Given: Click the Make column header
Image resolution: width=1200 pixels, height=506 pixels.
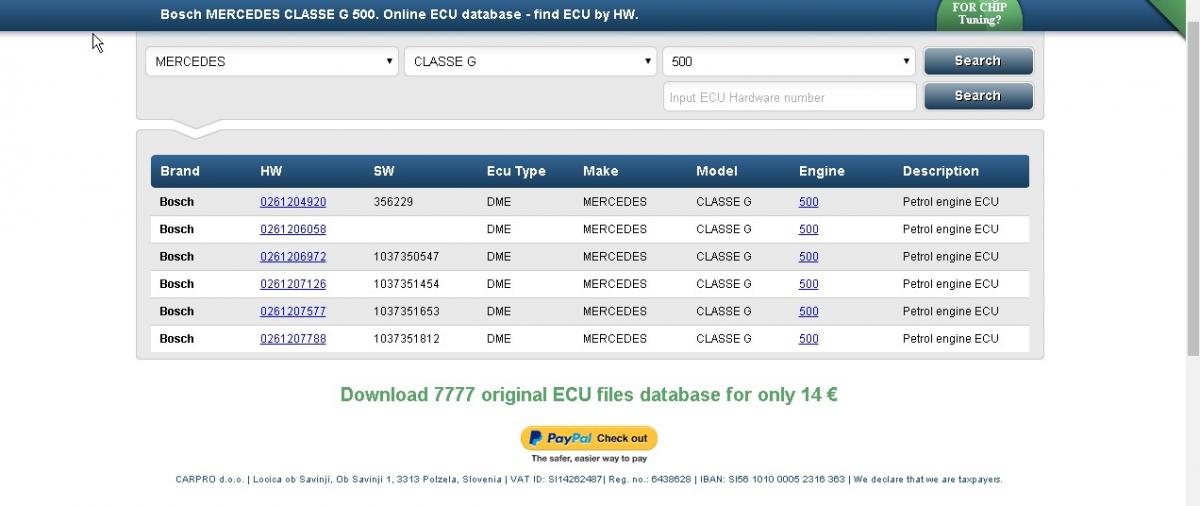Looking at the screenshot, I should tap(601, 171).
